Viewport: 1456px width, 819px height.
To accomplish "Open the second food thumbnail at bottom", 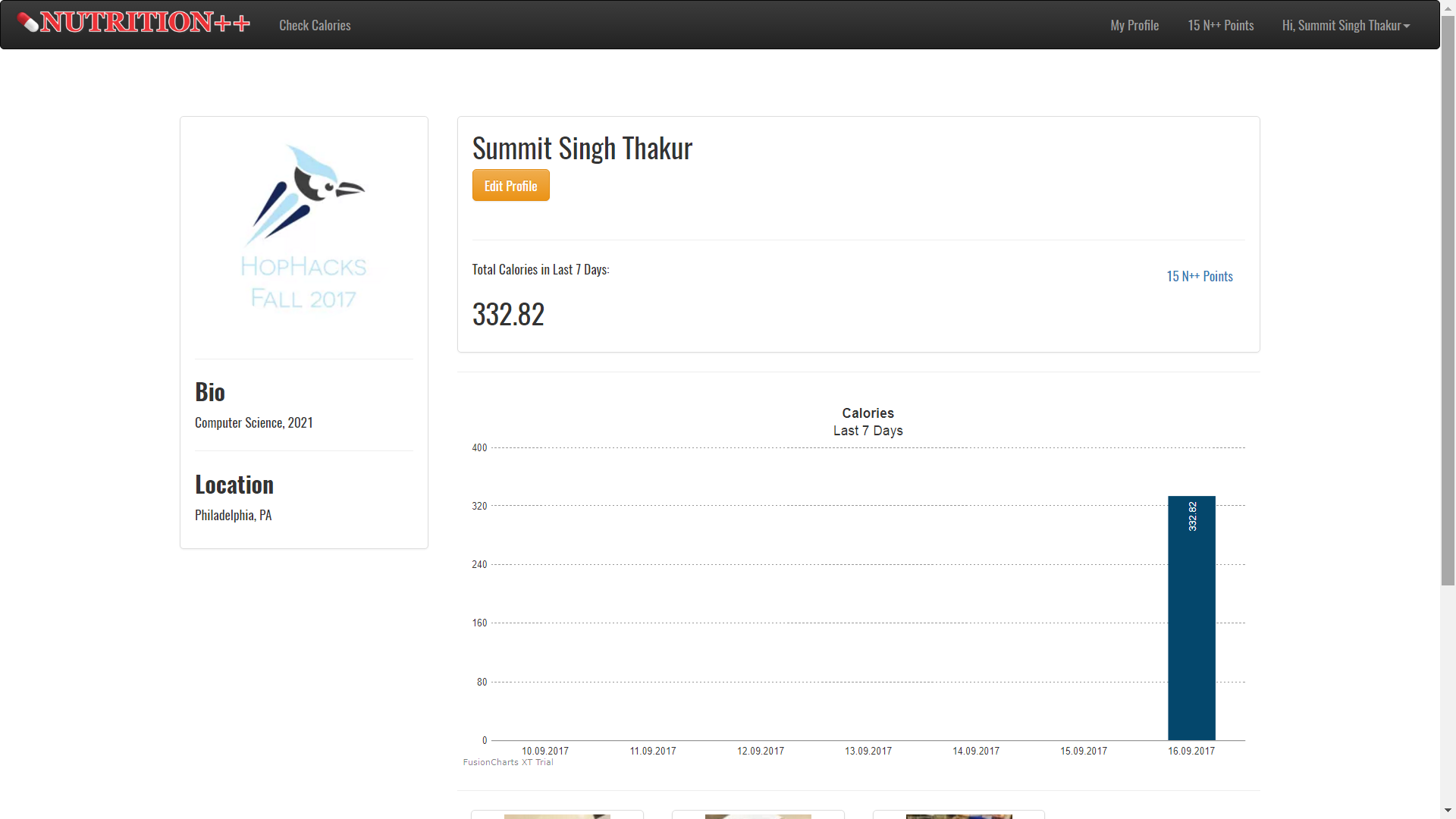I will pyautogui.click(x=758, y=815).
